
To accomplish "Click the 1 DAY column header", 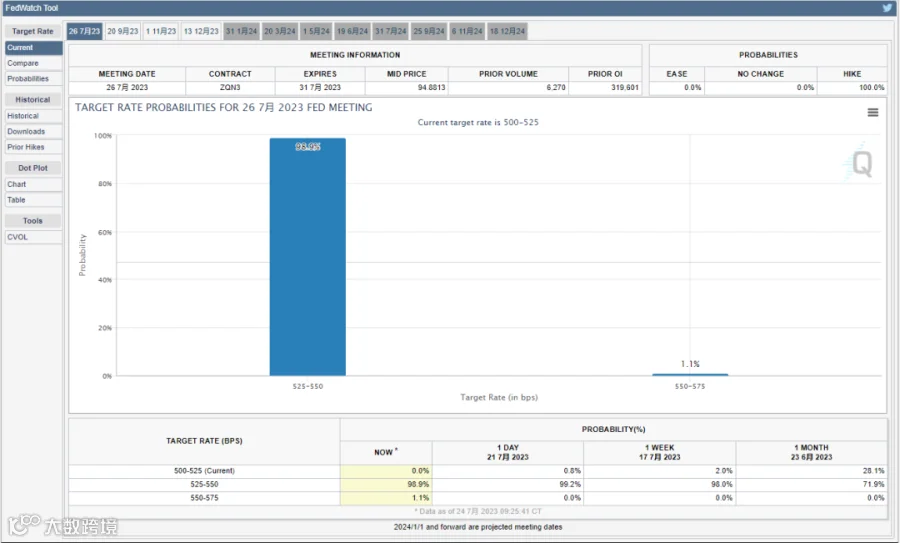I will 508,452.
